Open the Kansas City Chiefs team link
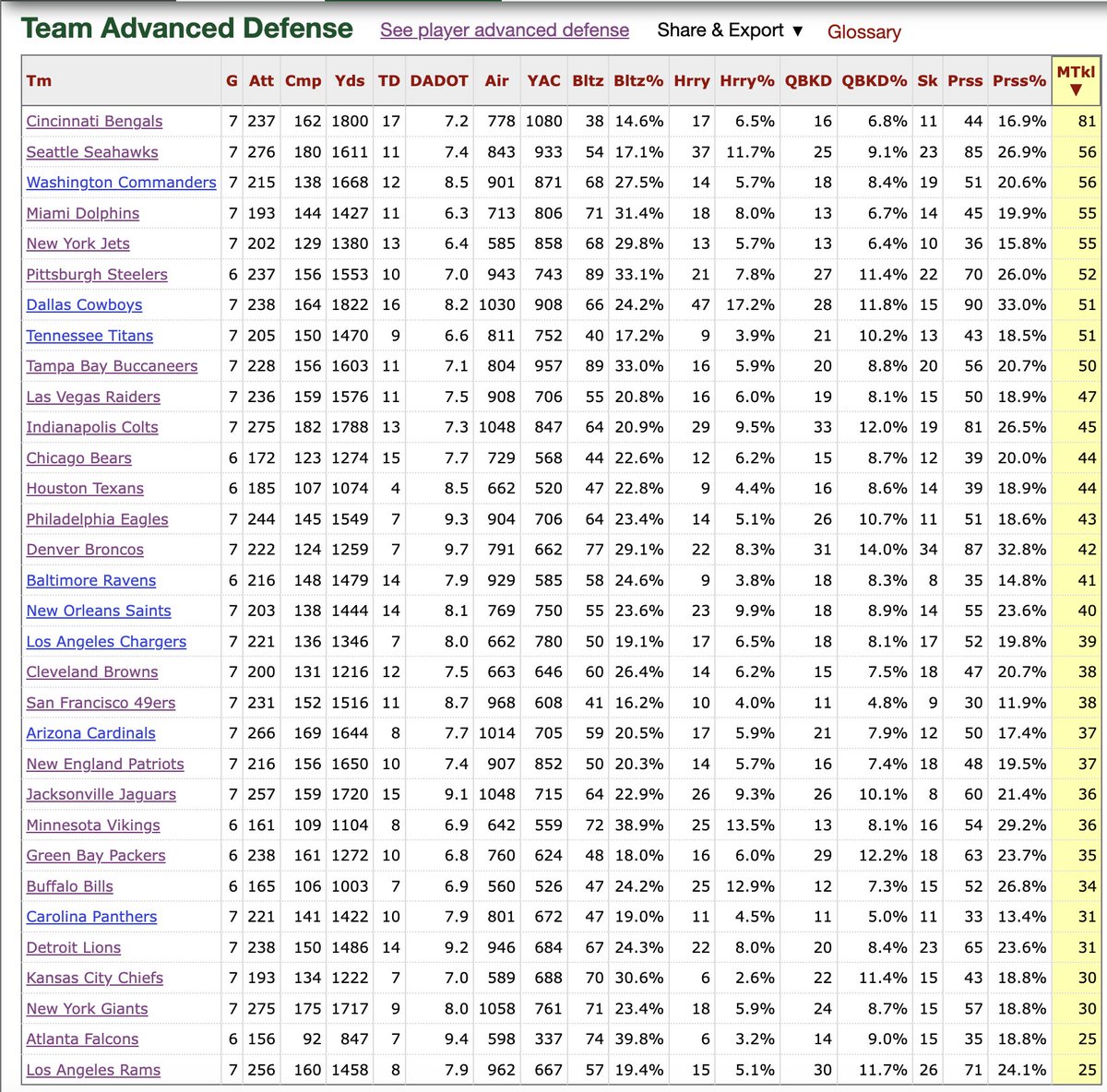The height and width of the screenshot is (1092, 1107). 94,978
